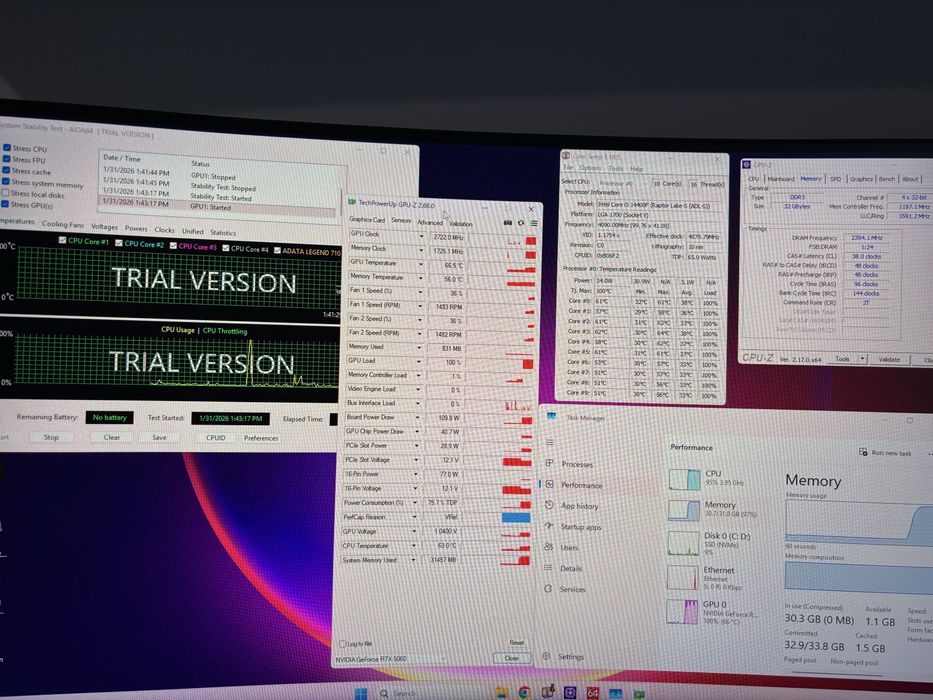This screenshot has width=933, height=700.
Task: Open AIDA64 Preferences button
Action: tap(261, 438)
